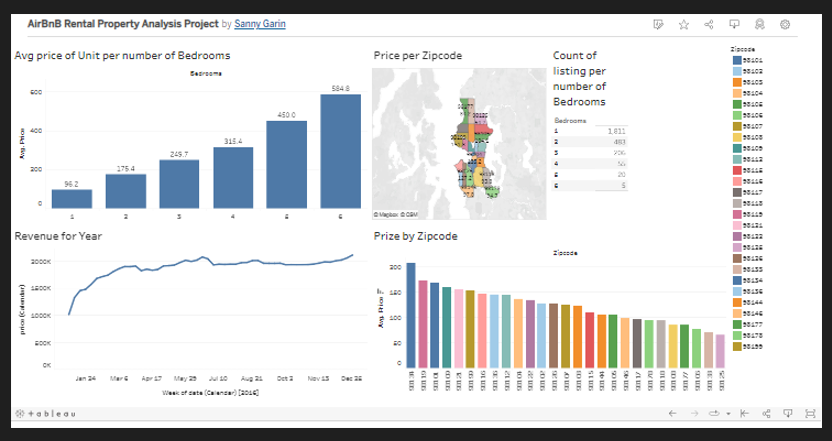832x441 pixels.
Task: Select the 98101 zipcode legend swatch
Action: coord(737,60)
